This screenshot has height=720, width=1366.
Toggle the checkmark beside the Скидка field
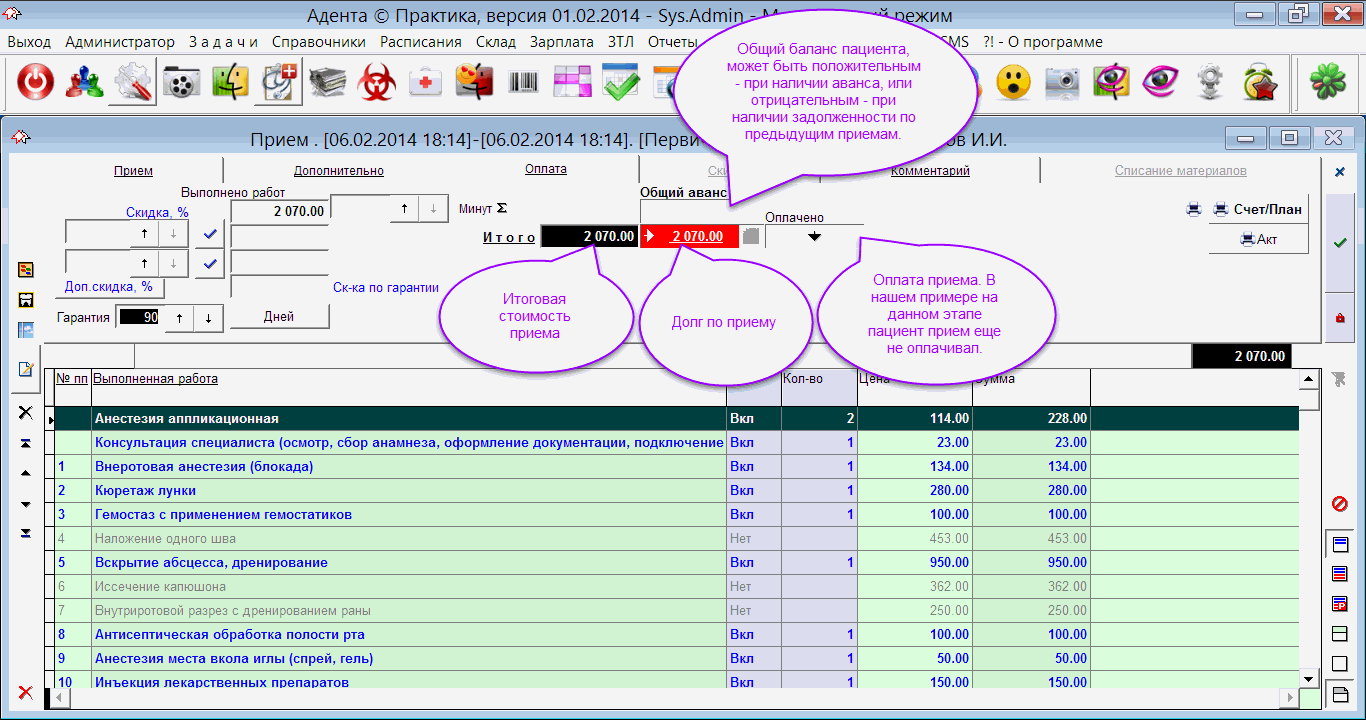[210, 234]
